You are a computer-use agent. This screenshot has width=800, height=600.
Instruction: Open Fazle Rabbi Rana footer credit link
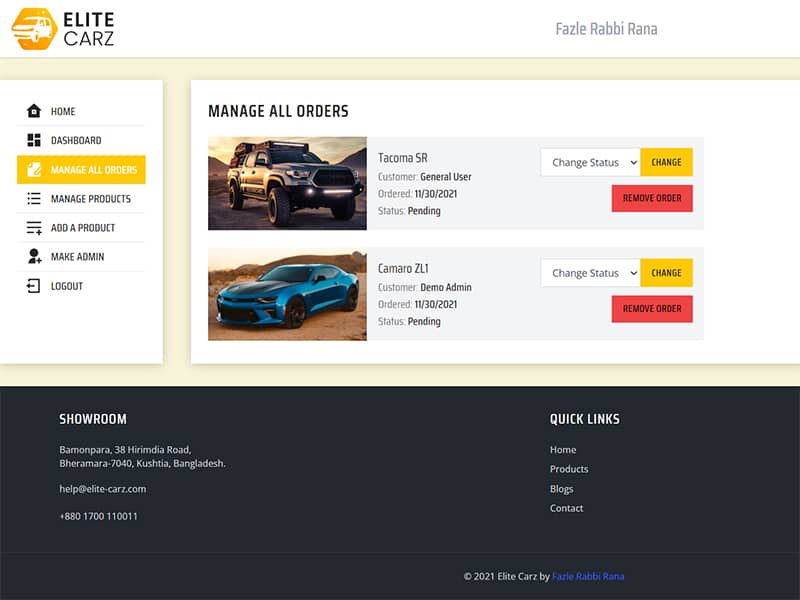(588, 576)
